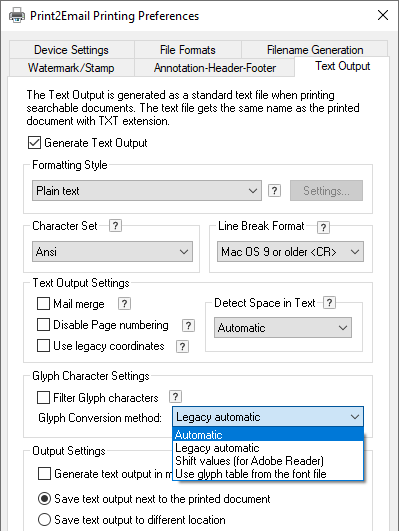Enable the Mail merge checkbox
The width and height of the screenshot is (399, 531).
[43, 304]
